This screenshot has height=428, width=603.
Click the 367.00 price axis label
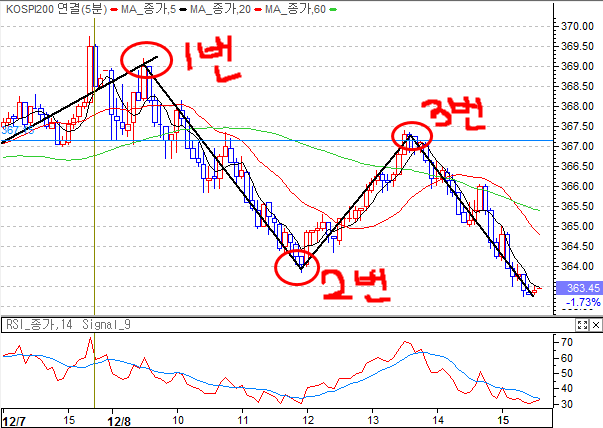tap(577, 146)
